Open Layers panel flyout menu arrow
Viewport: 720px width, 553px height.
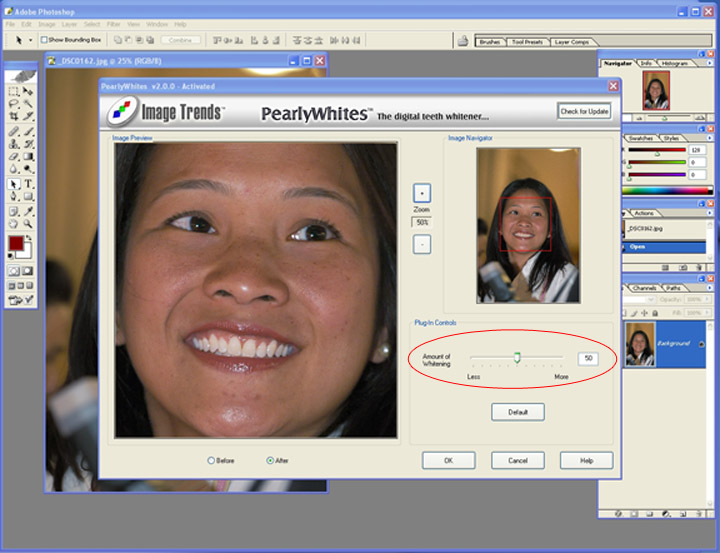coord(710,288)
